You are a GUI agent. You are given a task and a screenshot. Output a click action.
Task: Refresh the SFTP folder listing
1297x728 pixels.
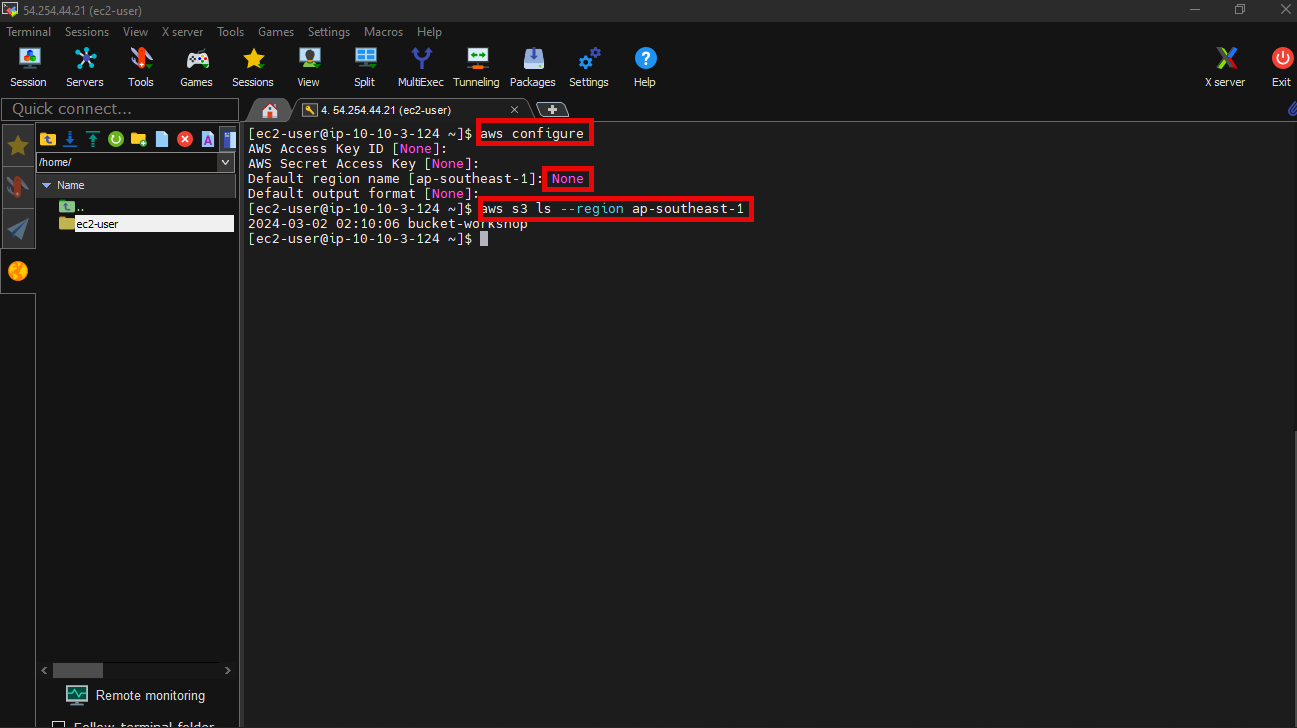point(116,139)
